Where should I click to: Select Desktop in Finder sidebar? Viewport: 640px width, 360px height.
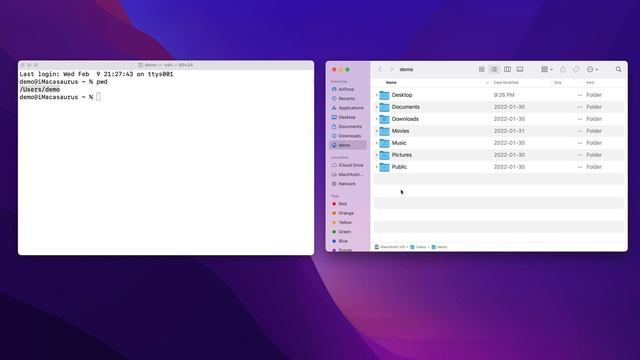[348, 117]
